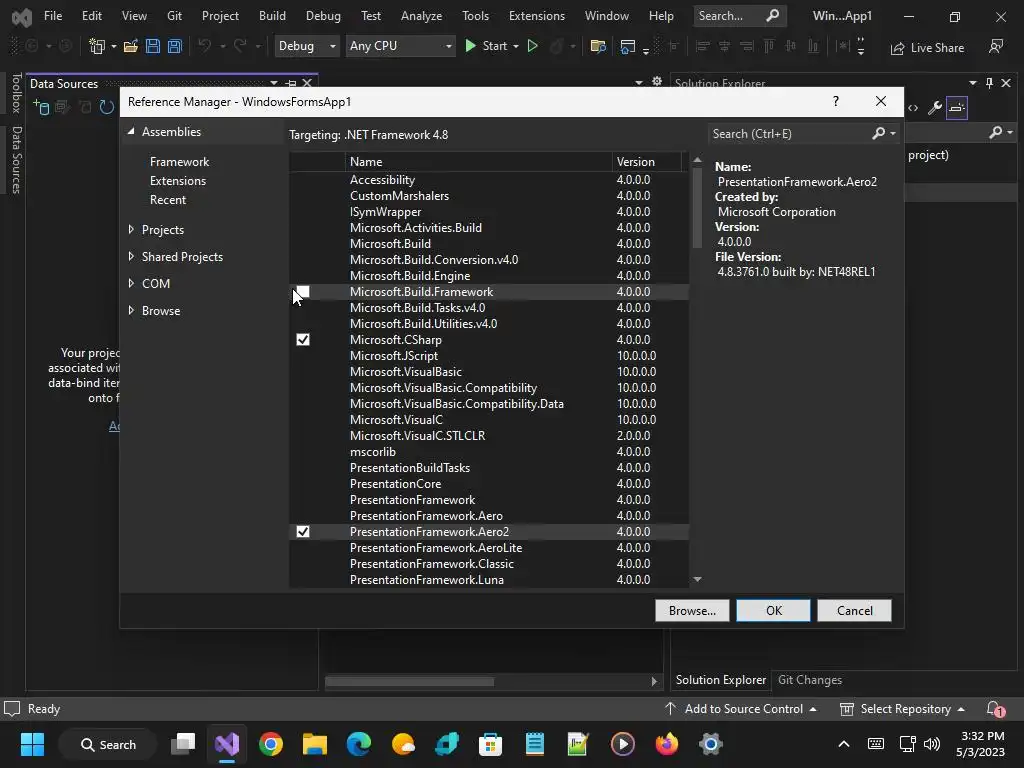Open Firefox from the taskbar

(x=667, y=744)
